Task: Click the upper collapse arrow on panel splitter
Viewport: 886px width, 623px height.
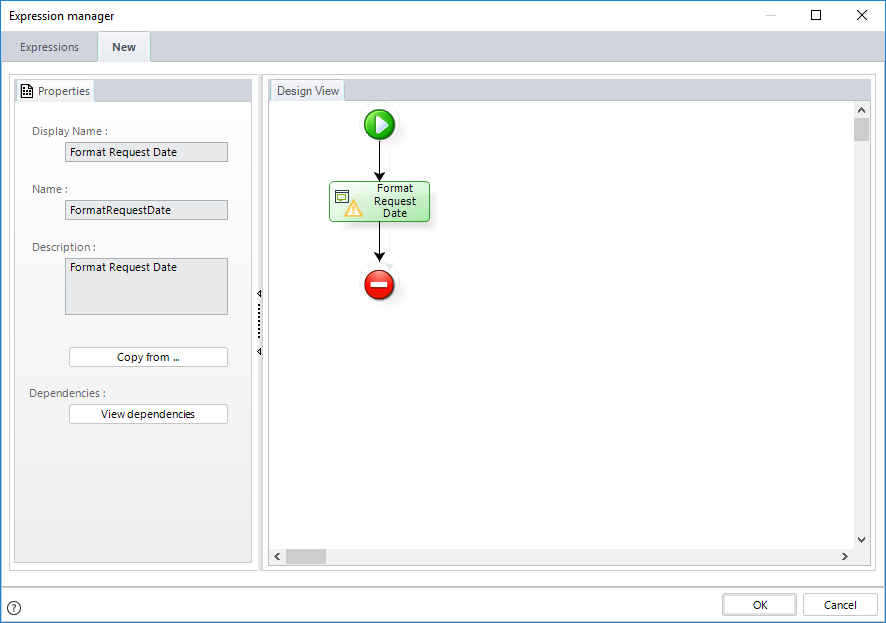Action: pos(259,293)
